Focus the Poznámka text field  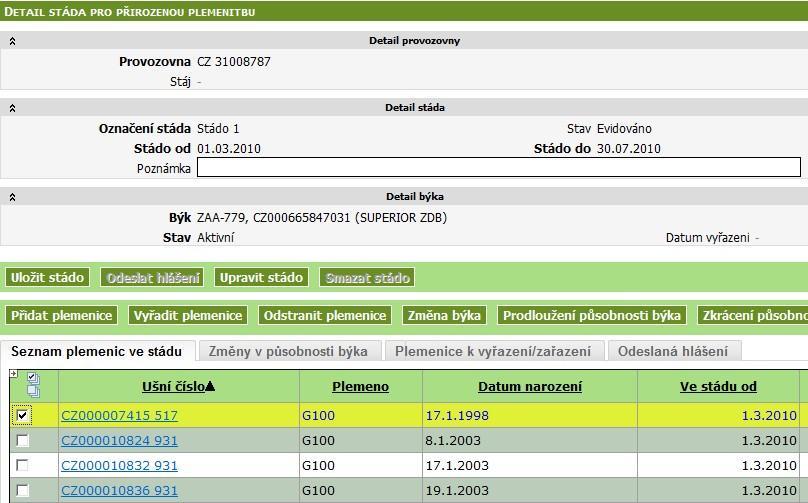coord(499,167)
